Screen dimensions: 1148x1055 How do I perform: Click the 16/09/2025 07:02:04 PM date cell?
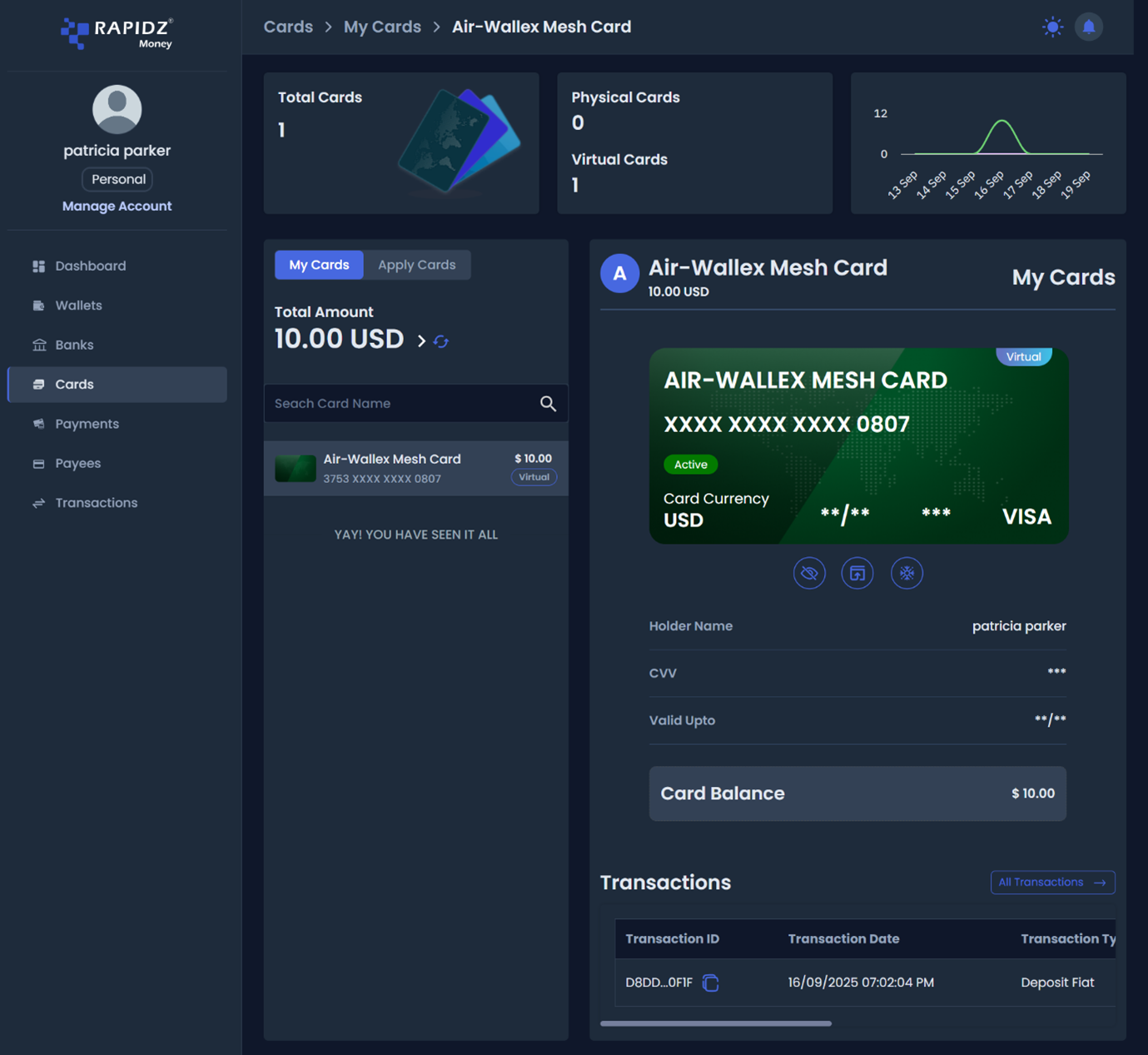tap(861, 983)
